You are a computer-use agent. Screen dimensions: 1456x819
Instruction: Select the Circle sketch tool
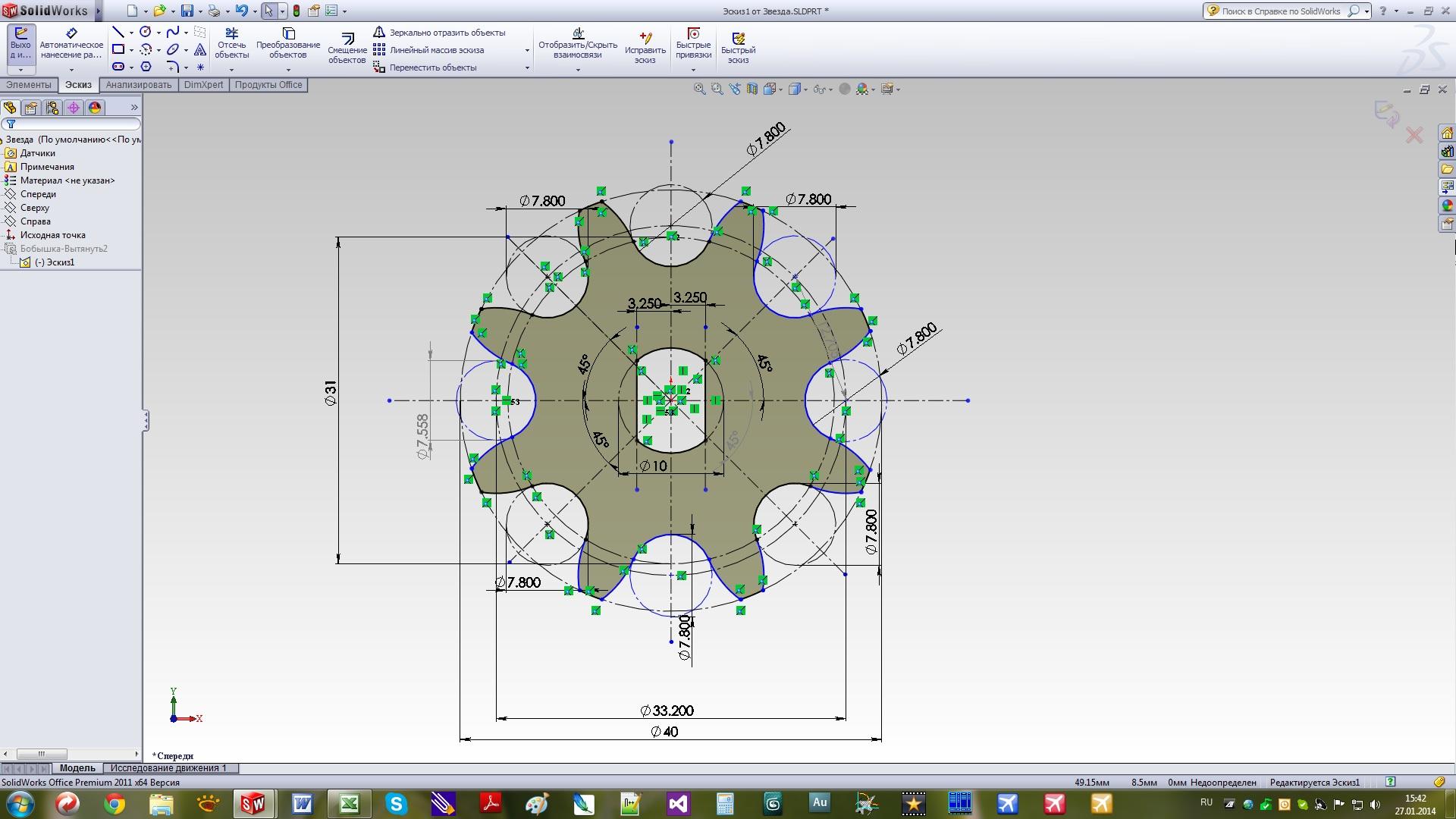(x=146, y=32)
